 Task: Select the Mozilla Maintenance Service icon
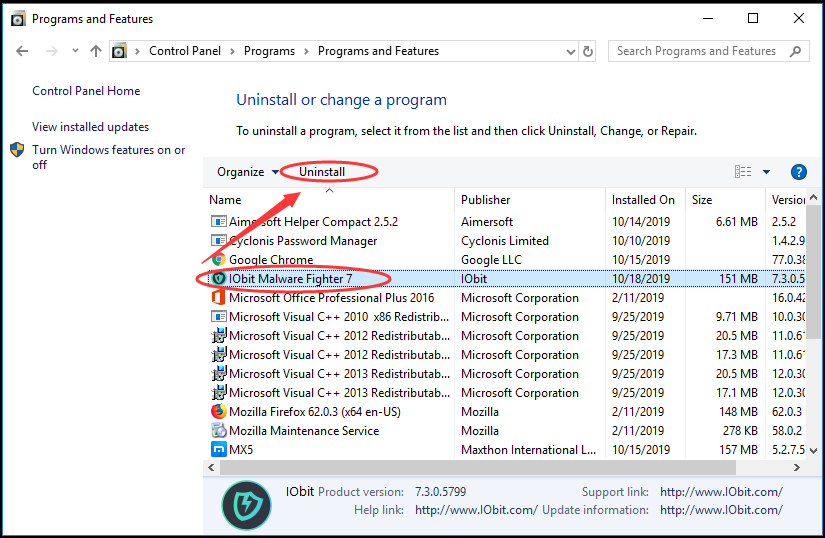pyautogui.click(x=218, y=430)
